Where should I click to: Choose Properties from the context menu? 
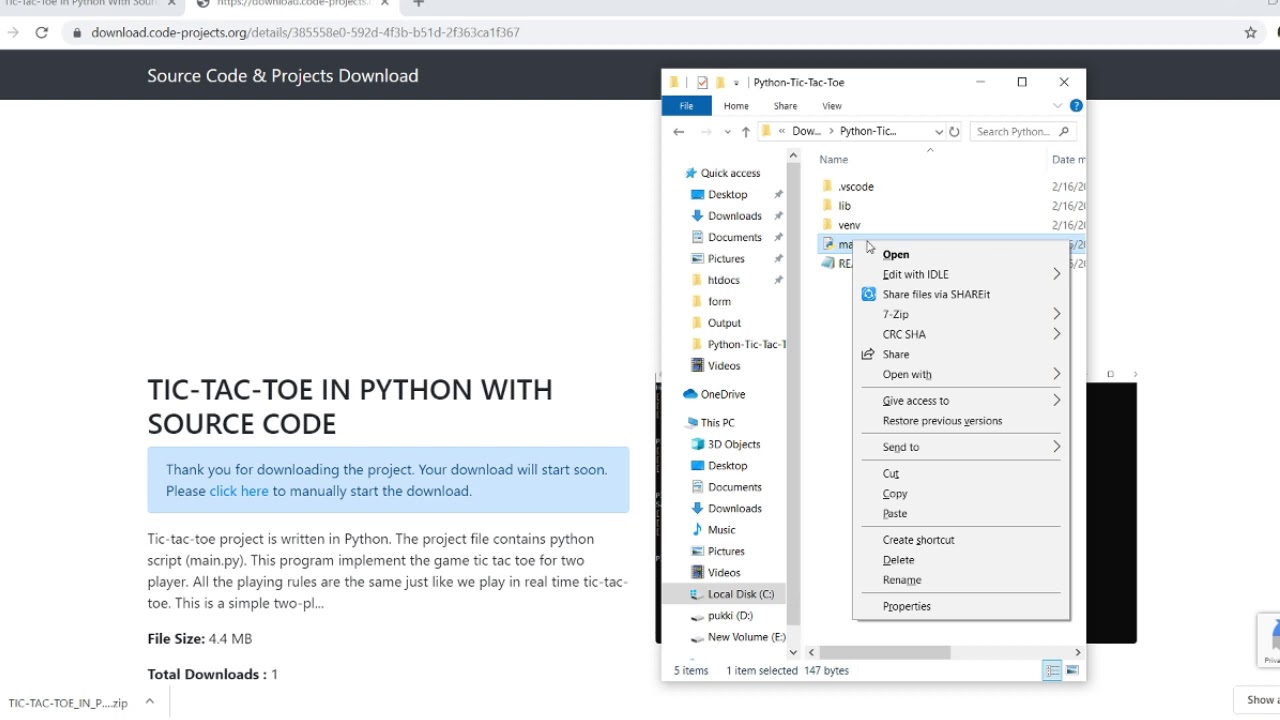pyautogui.click(x=906, y=606)
